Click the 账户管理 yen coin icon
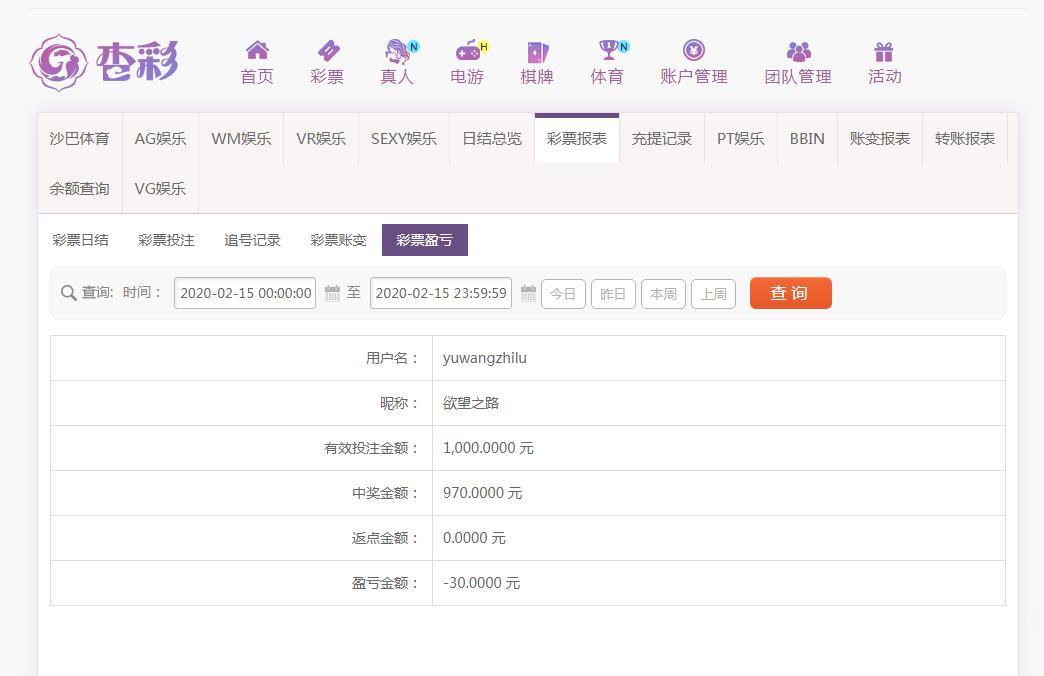 pyautogui.click(x=693, y=50)
